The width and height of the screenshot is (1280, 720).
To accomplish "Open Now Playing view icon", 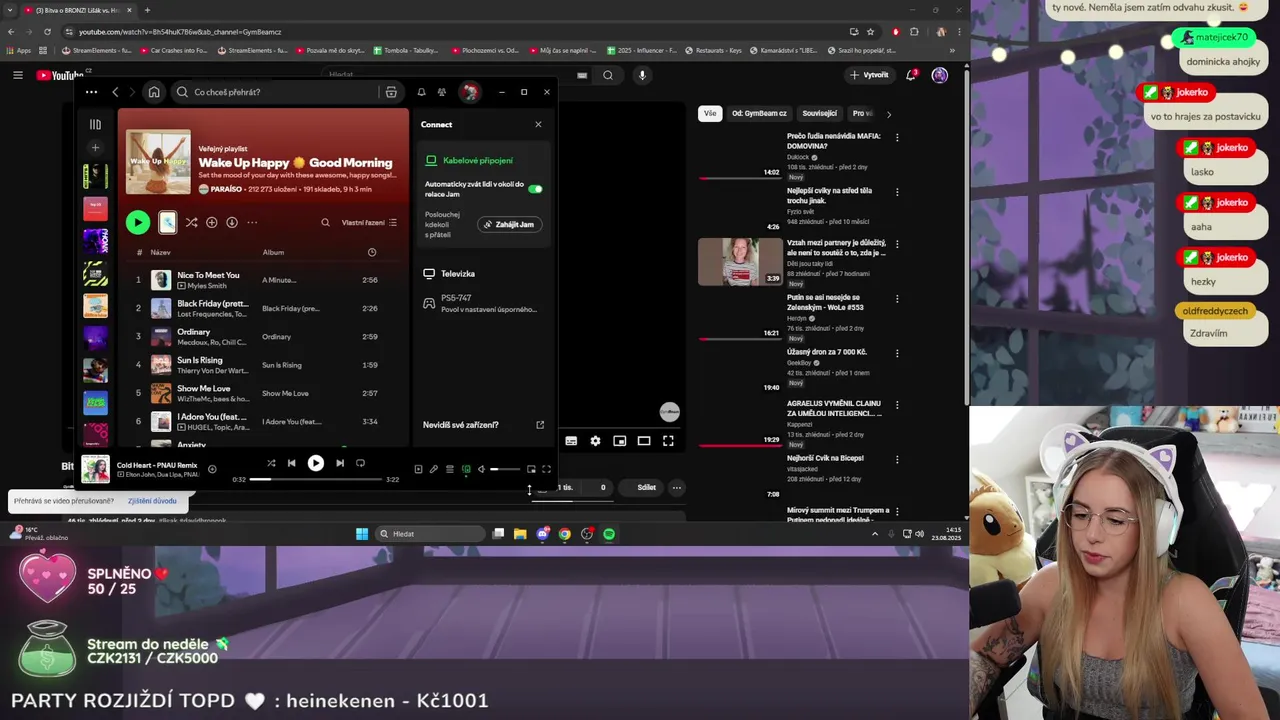I will 418,469.
